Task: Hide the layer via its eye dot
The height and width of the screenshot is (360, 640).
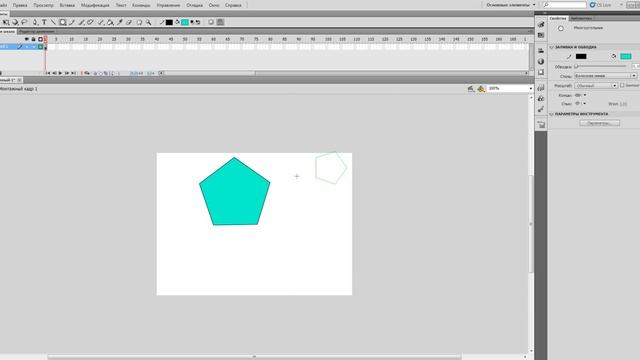Action: pos(27,47)
